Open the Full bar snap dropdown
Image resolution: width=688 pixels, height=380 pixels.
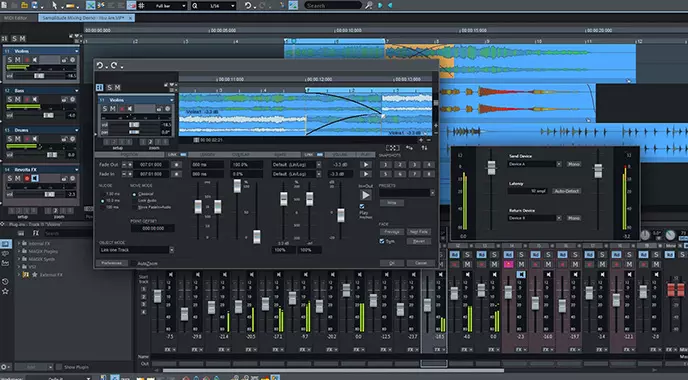tap(183, 6)
